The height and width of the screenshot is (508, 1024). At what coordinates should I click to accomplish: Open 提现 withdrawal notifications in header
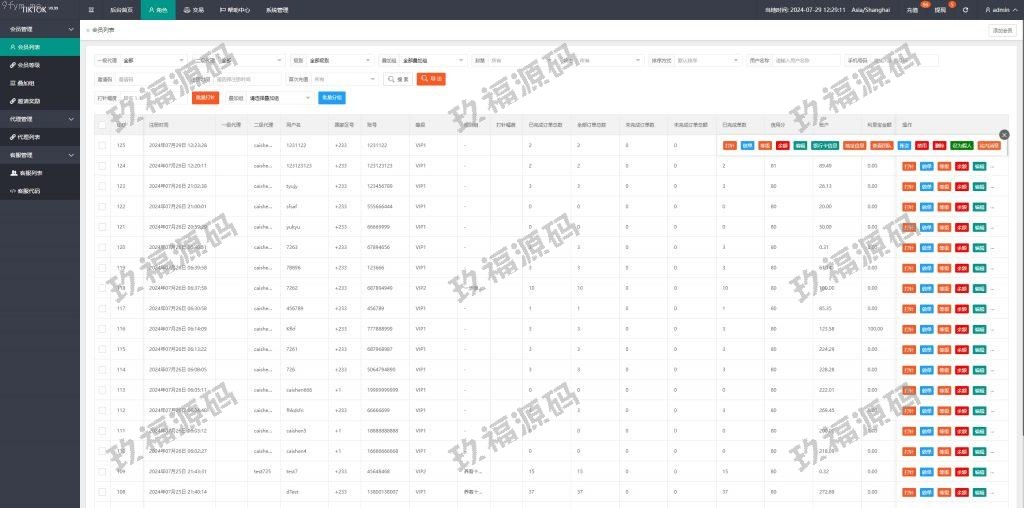[x=940, y=9]
